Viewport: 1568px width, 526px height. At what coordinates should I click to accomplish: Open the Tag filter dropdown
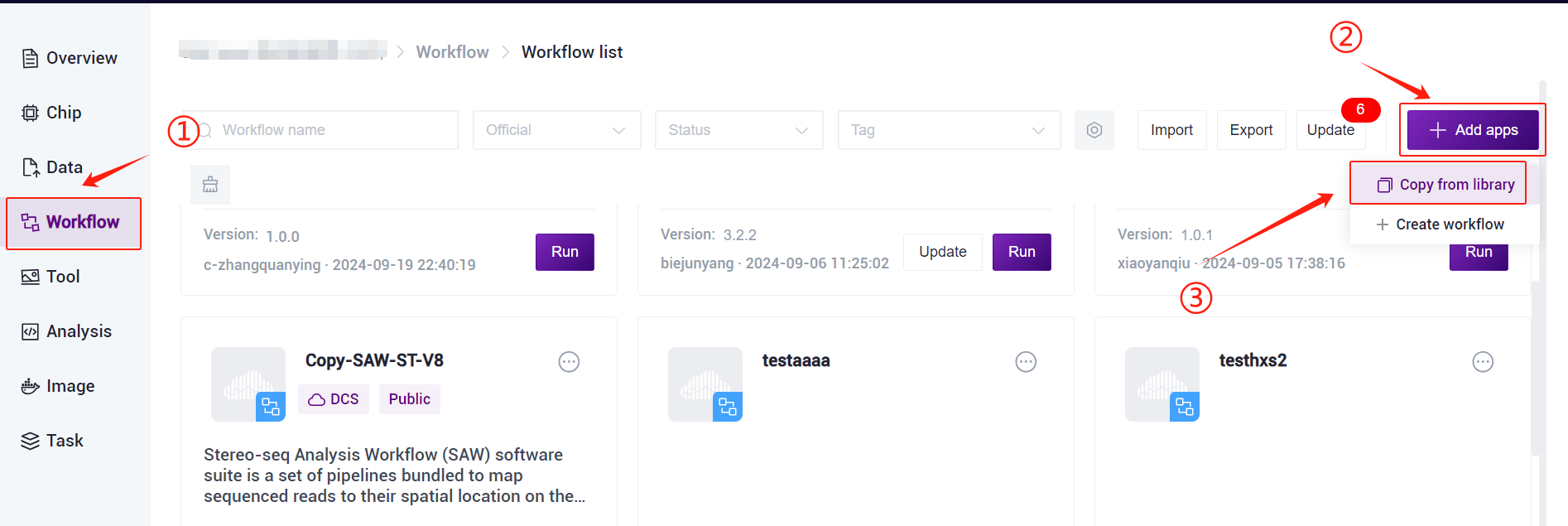pyautogui.click(x=950, y=130)
